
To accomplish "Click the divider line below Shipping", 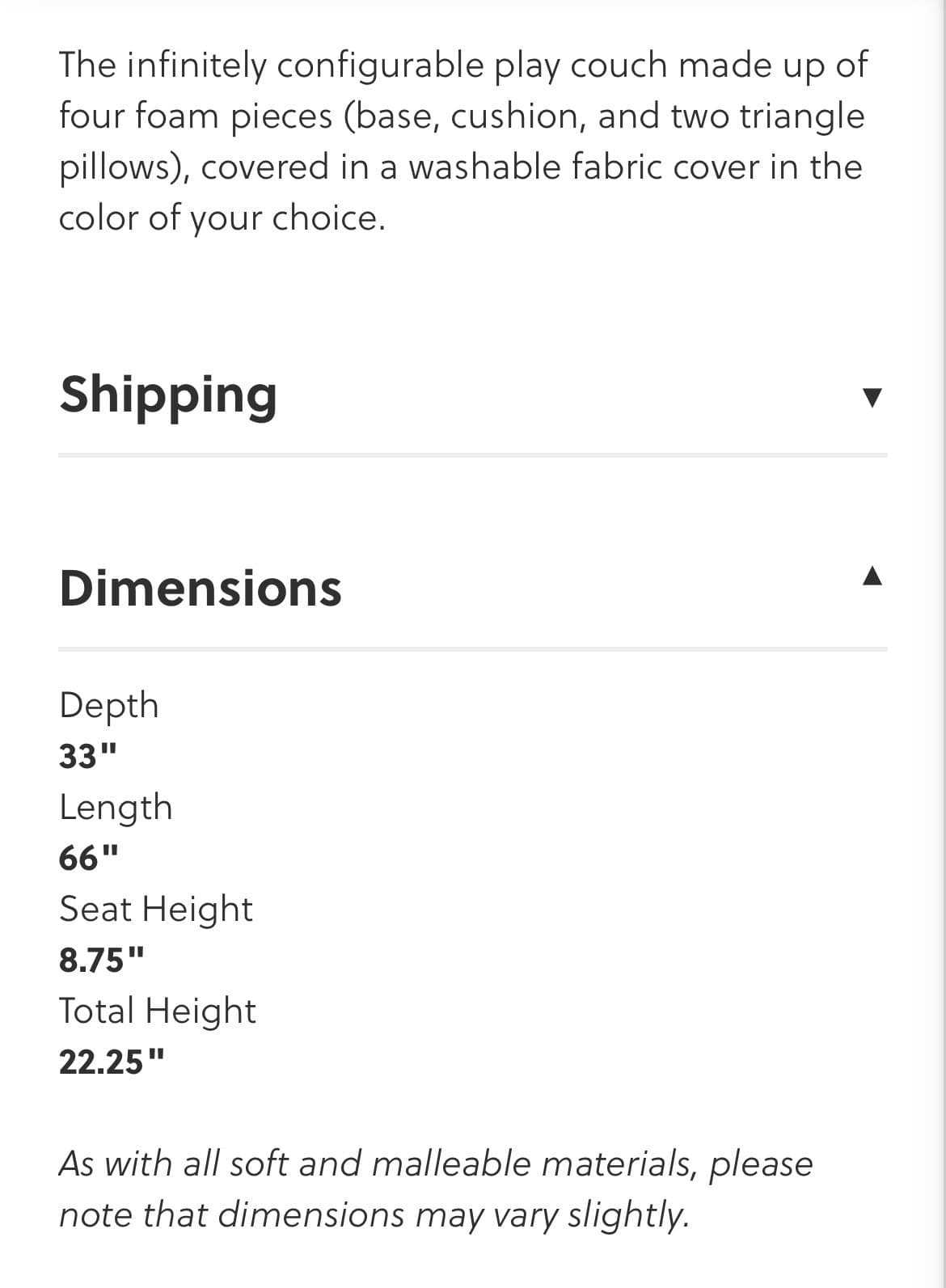I will [473, 455].
